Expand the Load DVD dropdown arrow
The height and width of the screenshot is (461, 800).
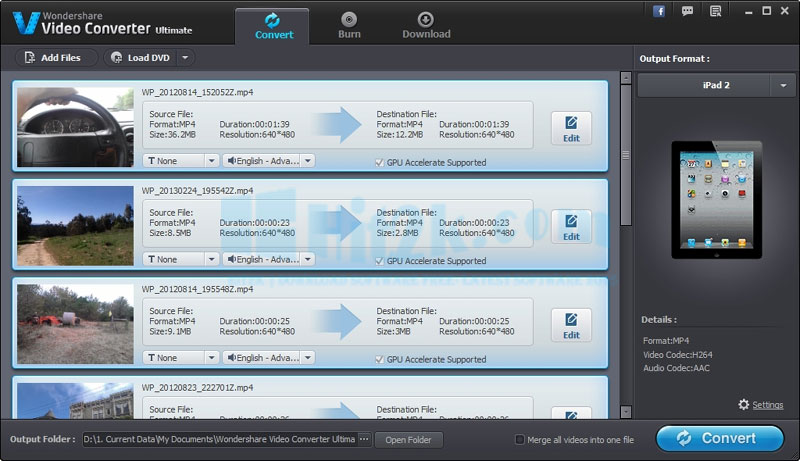point(186,58)
